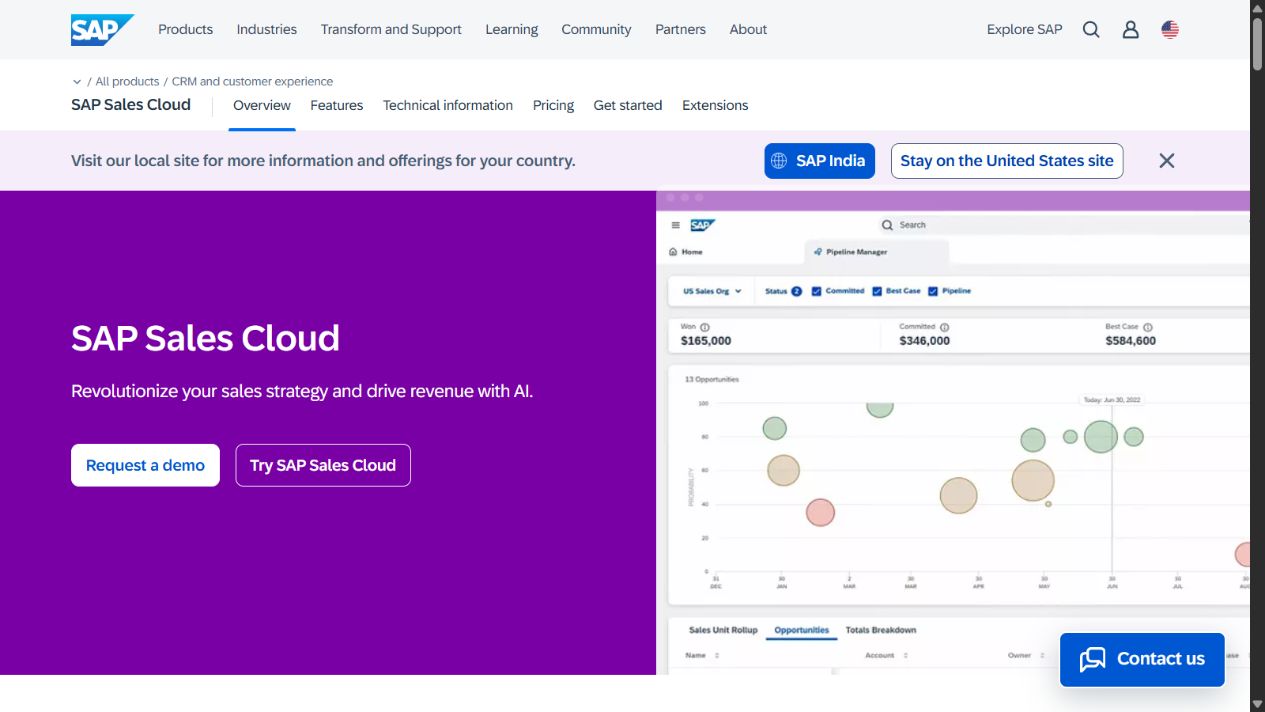Switch to the Pricing tab
Image resolution: width=1265 pixels, height=712 pixels.
(x=553, y=105)
